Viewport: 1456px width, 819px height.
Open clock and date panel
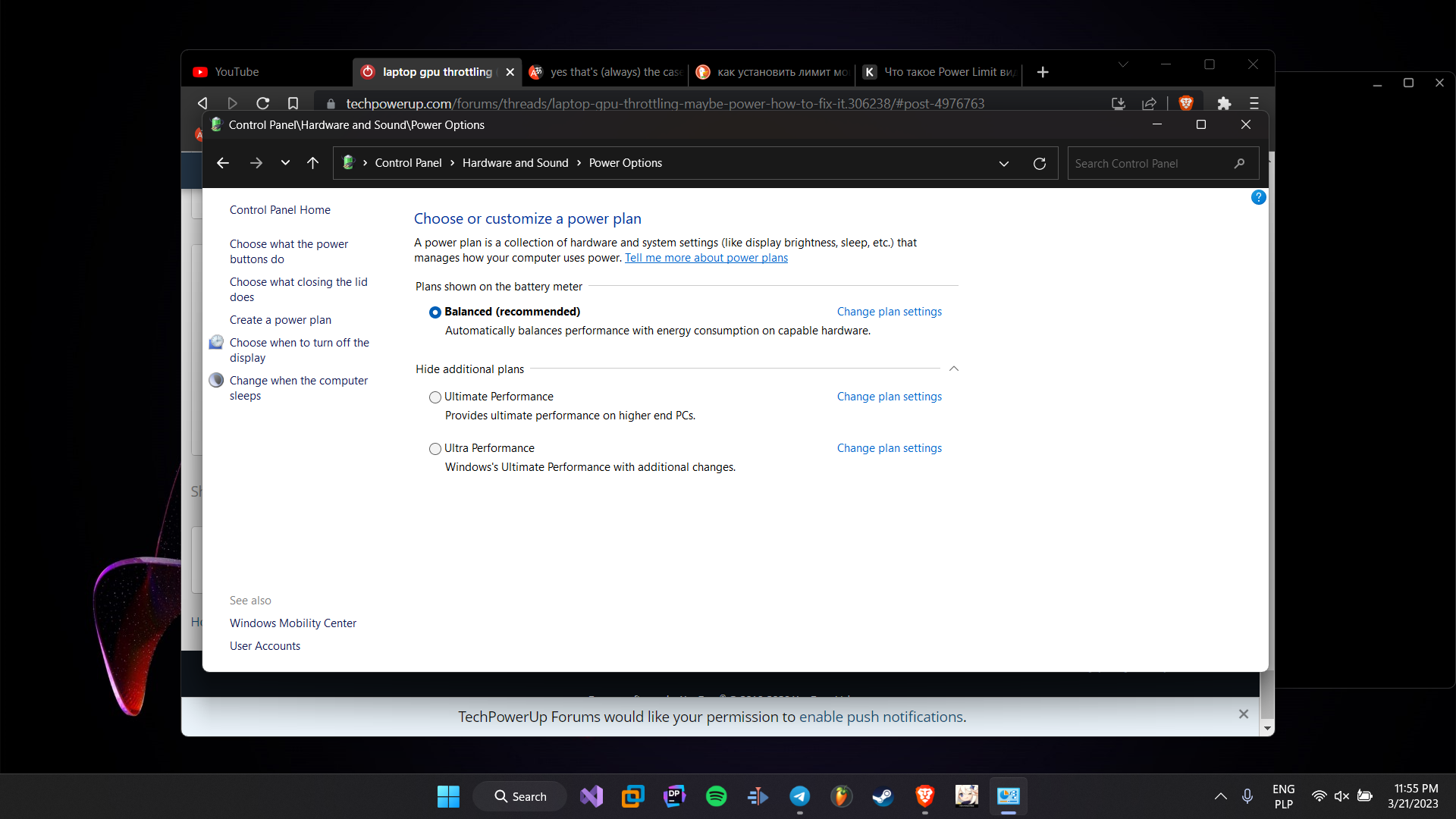1413,796
